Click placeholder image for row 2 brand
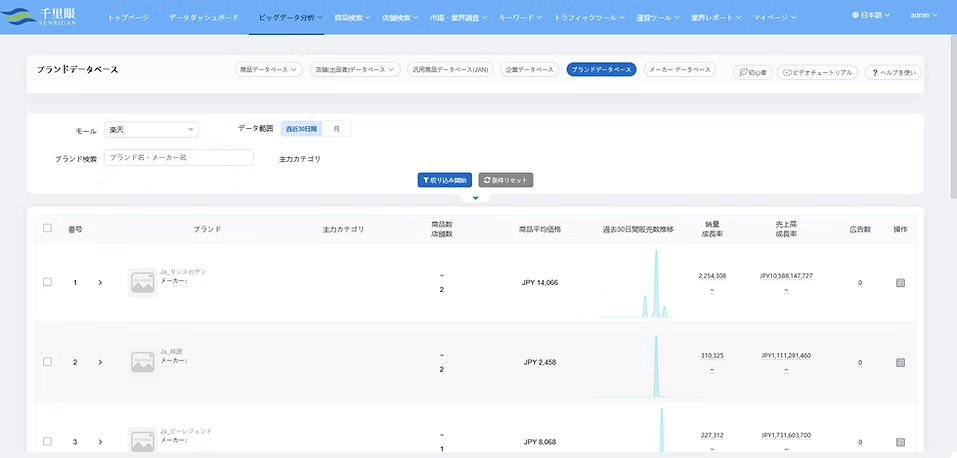The height and width of the screenshot is (458, 957). pos(142,362)
